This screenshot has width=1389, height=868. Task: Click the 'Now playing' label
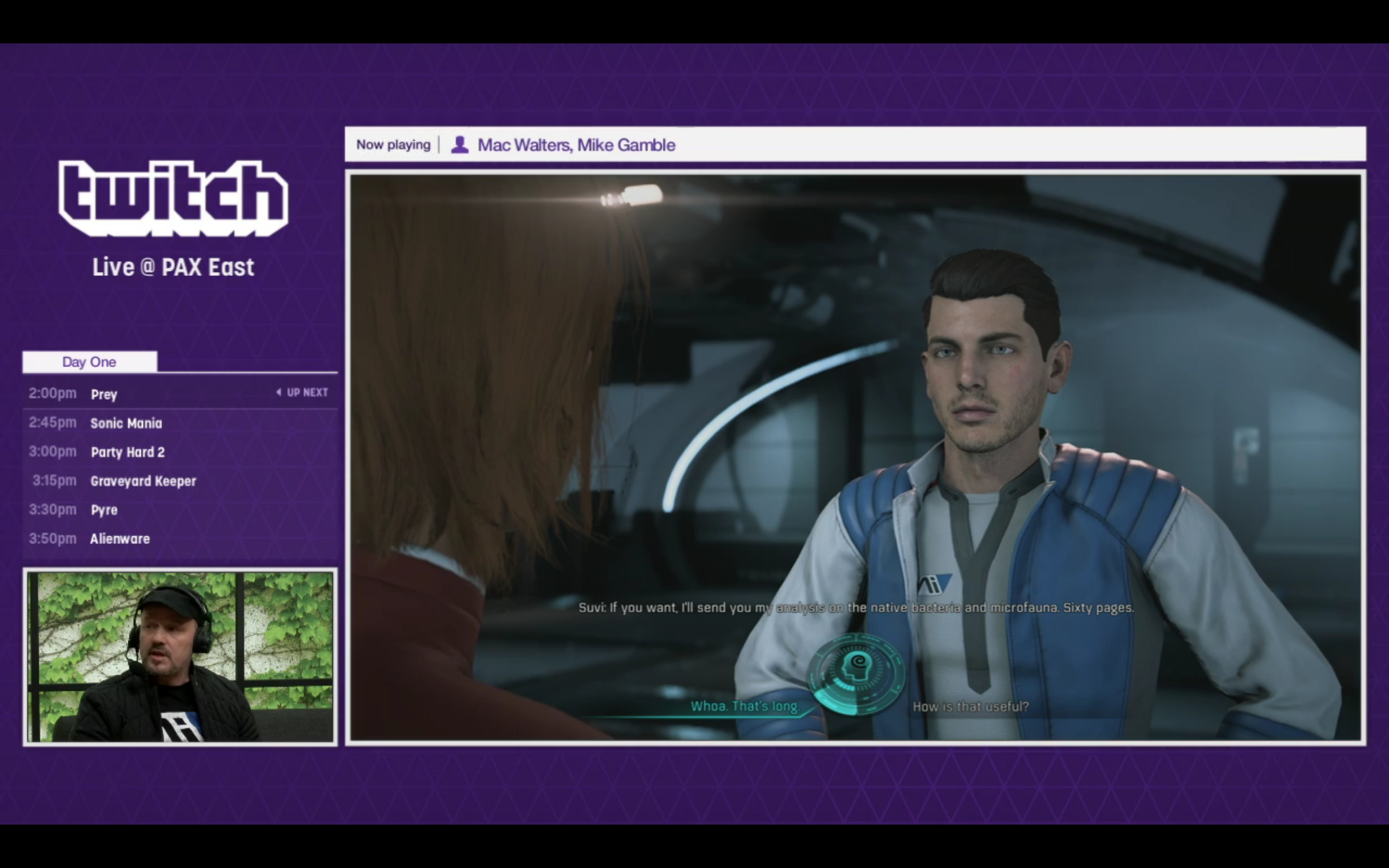click(x=393, y=145)
